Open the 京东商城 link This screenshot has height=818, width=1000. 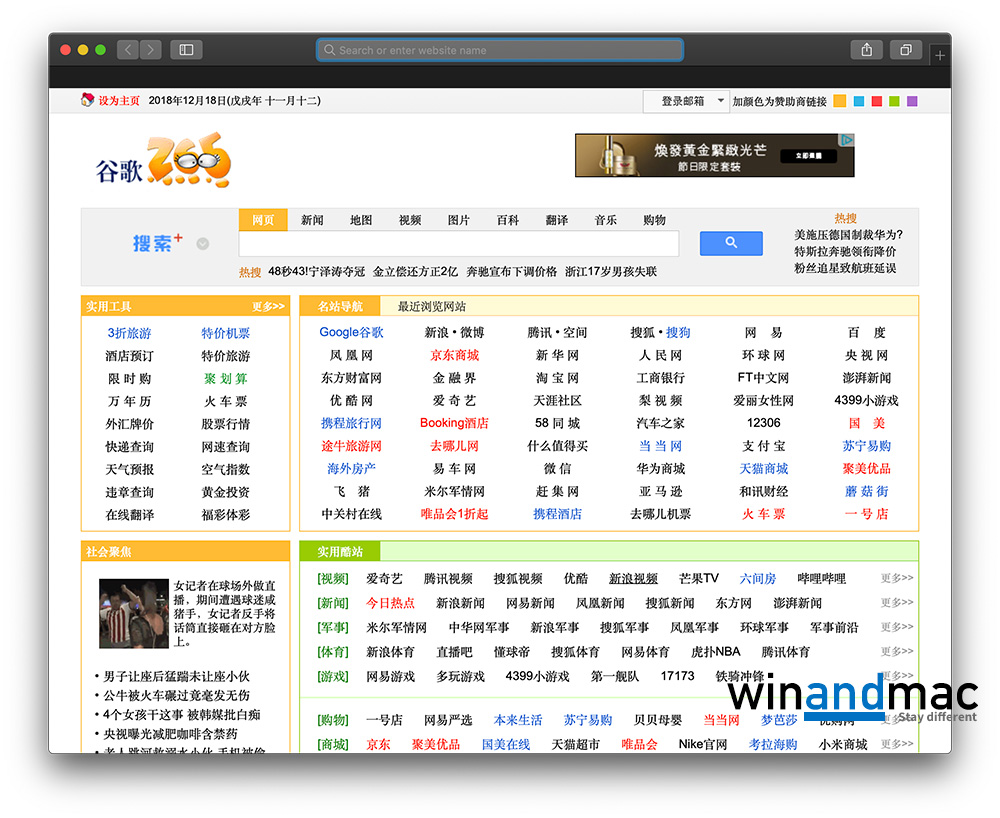pos(454,355)
